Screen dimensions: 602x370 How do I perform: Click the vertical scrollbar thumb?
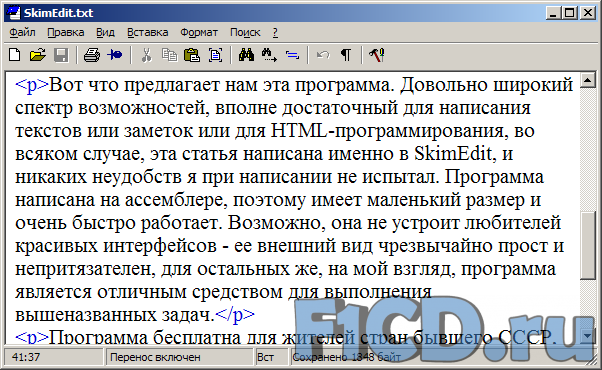pyautogui.click(x=587, y=246)
